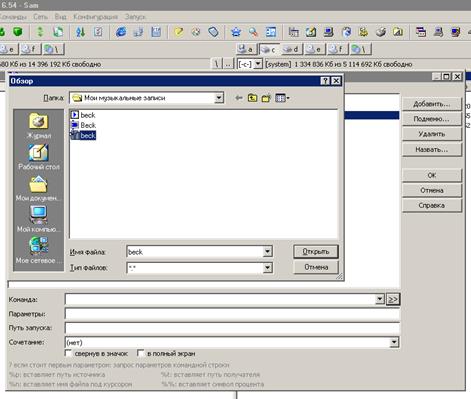The height and width of the screenshot is (399, 471).
Task: Open Мое сетевое окружение in the places bar
Action: click(39, 250)
